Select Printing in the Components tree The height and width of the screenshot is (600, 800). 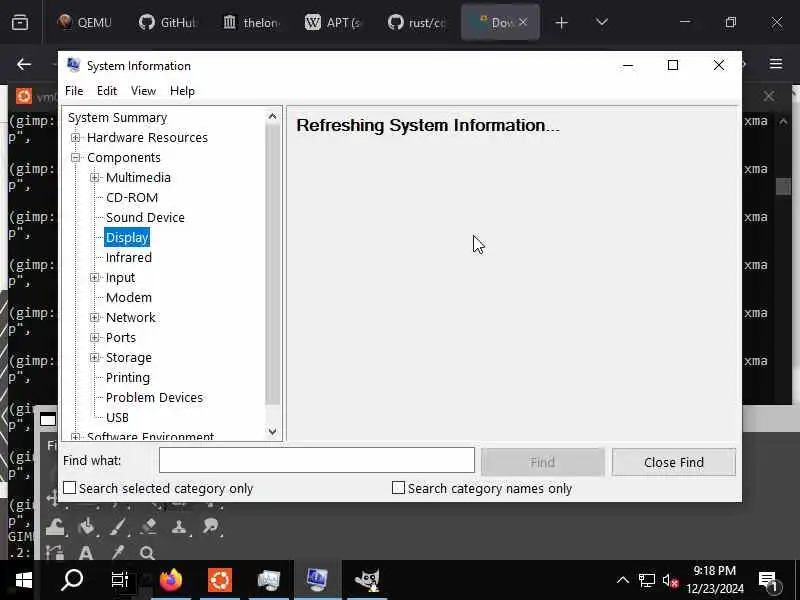pos(128,378)
